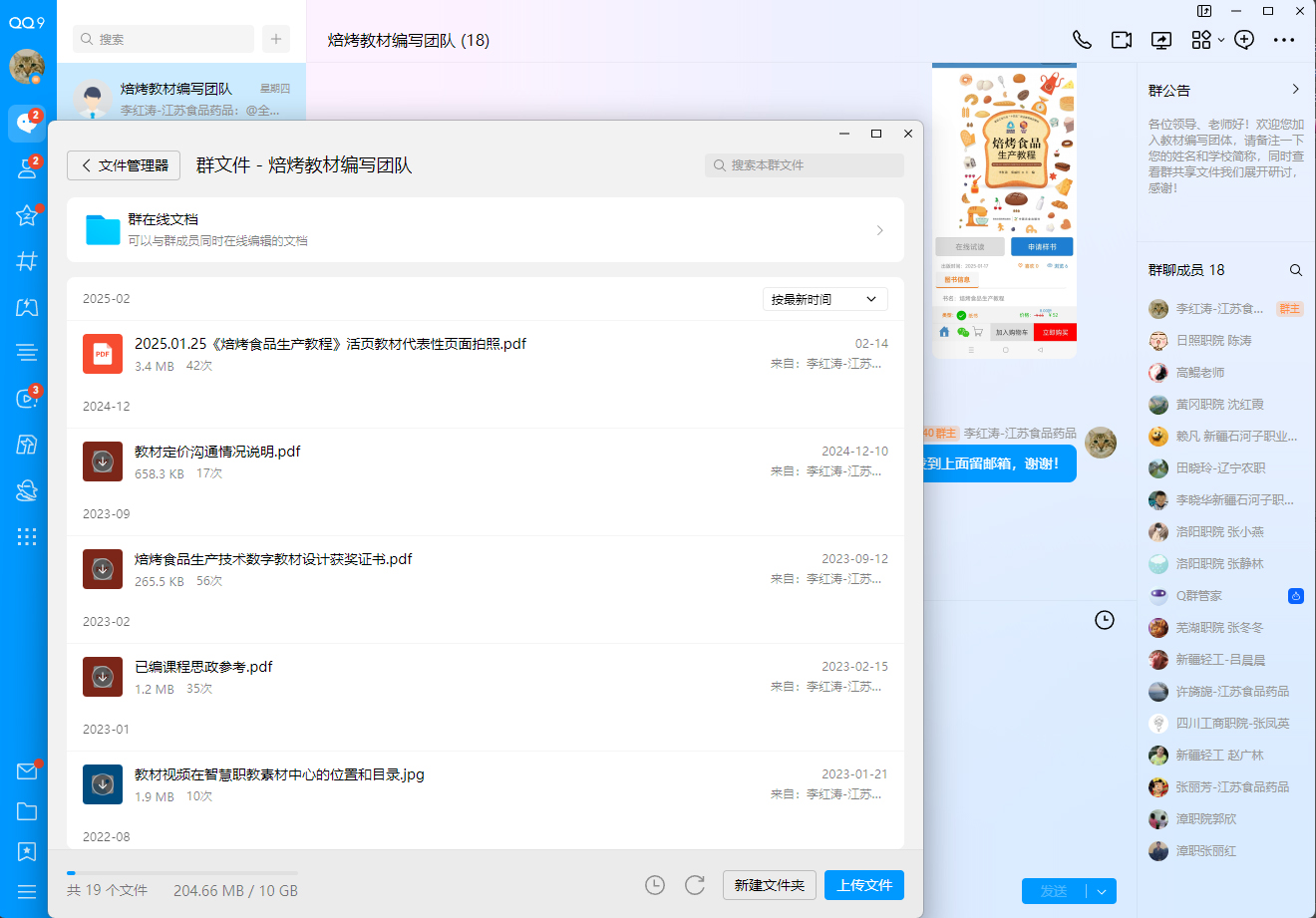Click the 发送 send button
The width and height of the screenshot is (1316, 918).
pos(1054,891)
